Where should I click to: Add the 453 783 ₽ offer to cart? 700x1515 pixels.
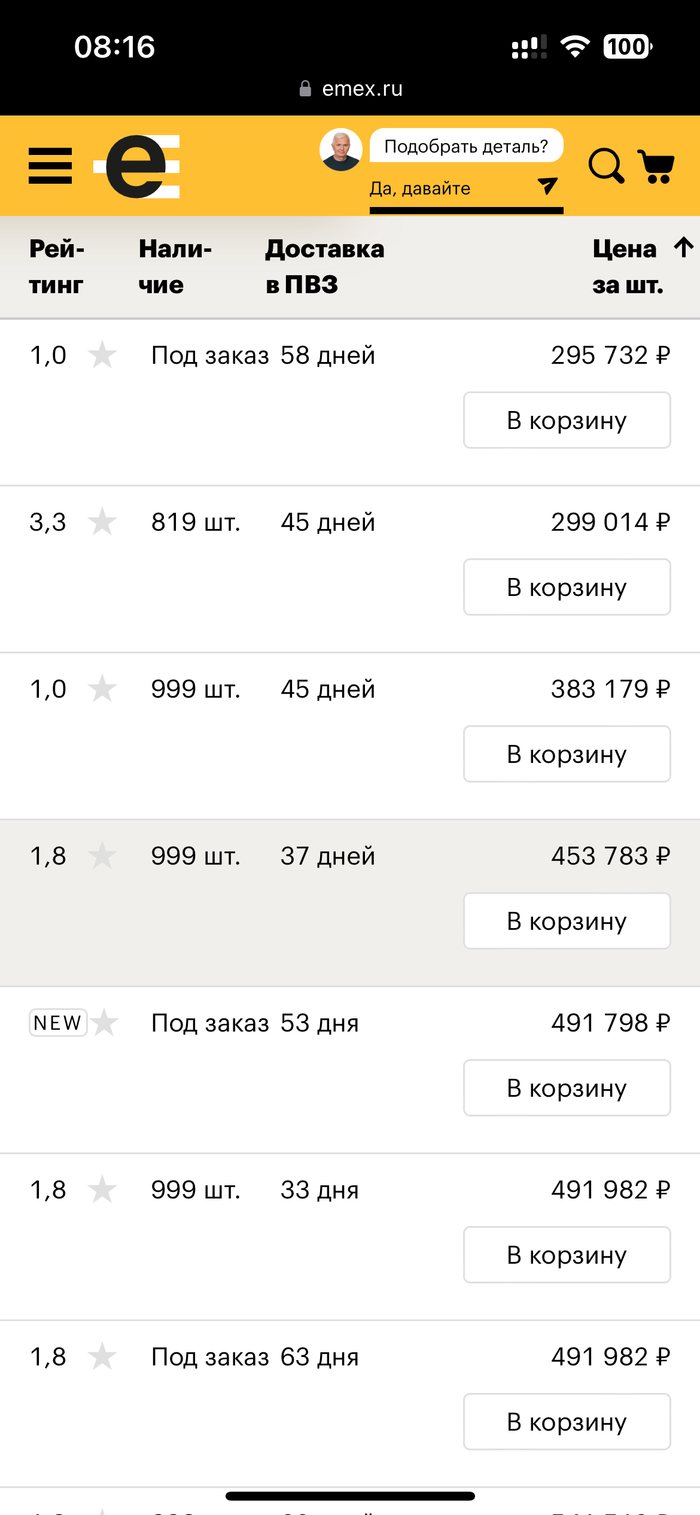click(566, 922)
